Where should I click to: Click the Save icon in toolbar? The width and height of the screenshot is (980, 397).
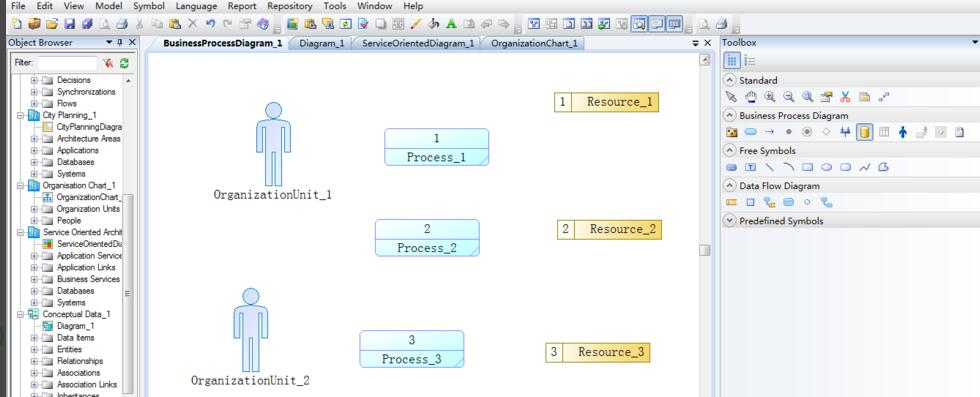click(70, 24)
